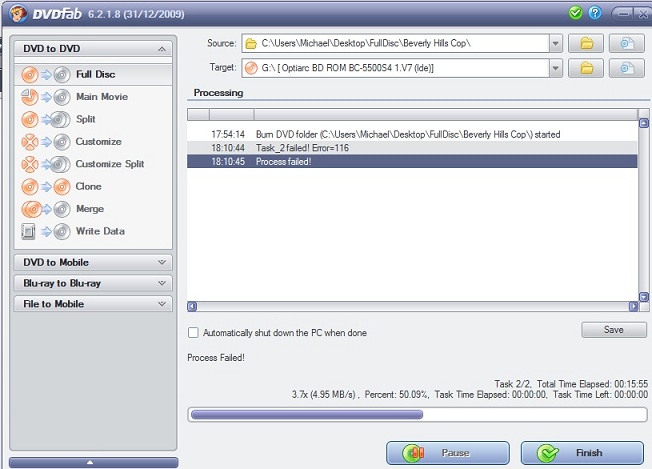This screenshot has height=469, width=652.
Task: Expand the Blu-ray to Blu-ray section
Action: [x=93, y=283]
